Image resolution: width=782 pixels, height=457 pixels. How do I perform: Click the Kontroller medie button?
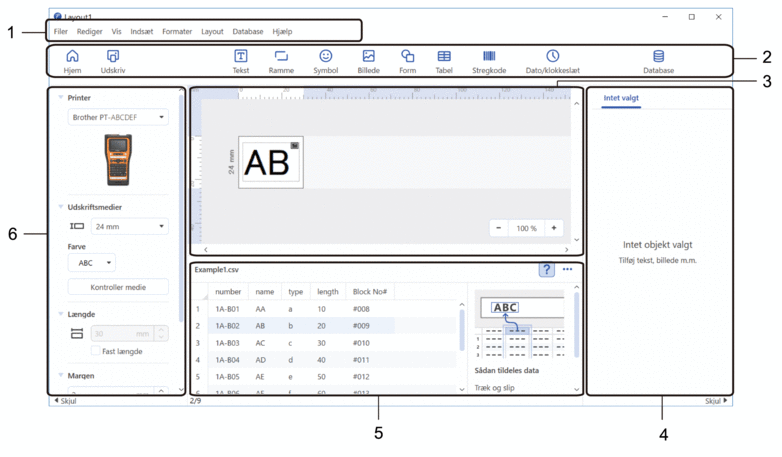coord(118,287)
